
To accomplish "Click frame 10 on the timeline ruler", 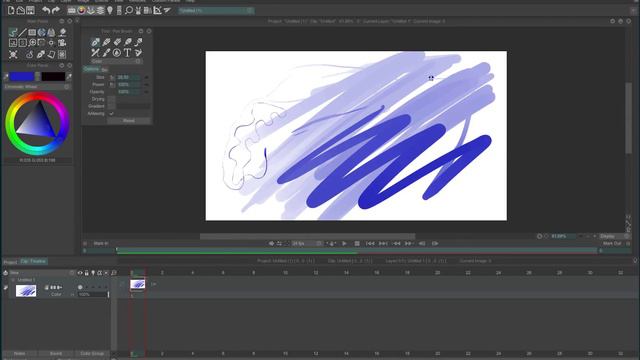I will click(x=285, y=273).
